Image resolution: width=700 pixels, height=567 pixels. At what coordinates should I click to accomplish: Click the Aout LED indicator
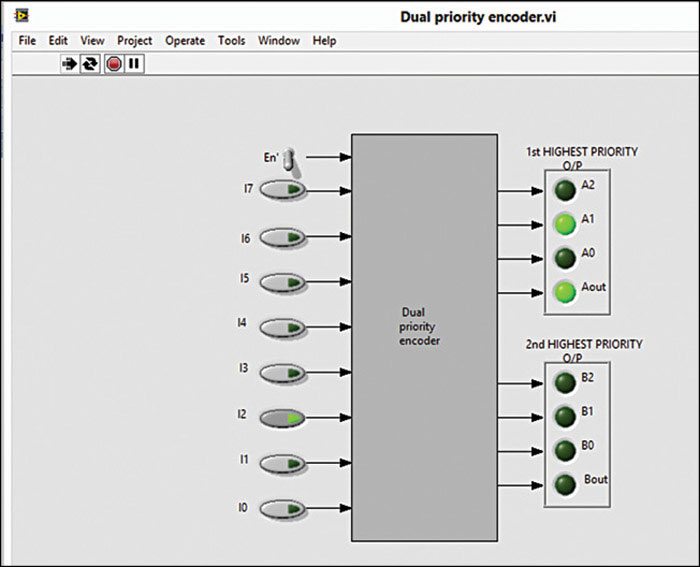(565, 292)
